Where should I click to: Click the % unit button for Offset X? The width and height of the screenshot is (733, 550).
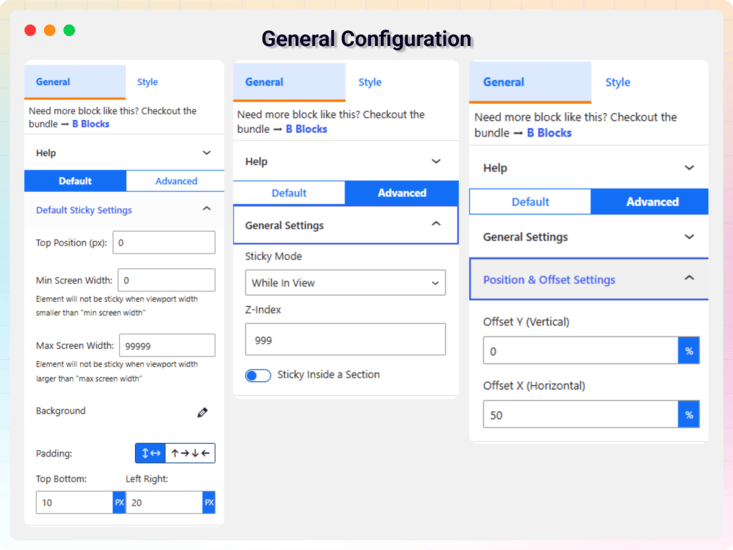(x=688, y=415)
